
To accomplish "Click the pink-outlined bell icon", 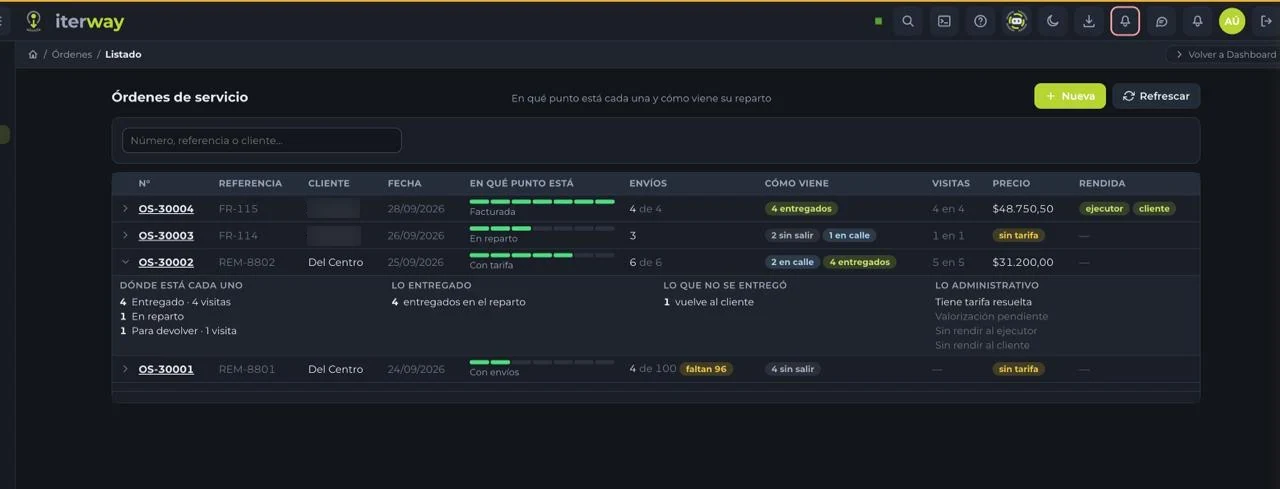I will (1125, 21).
